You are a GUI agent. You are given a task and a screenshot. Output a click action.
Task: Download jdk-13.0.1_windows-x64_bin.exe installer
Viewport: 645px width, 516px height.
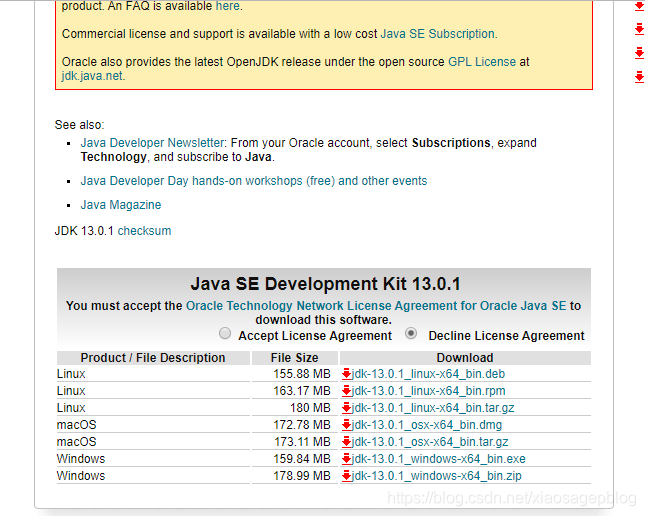click(439, 459)
